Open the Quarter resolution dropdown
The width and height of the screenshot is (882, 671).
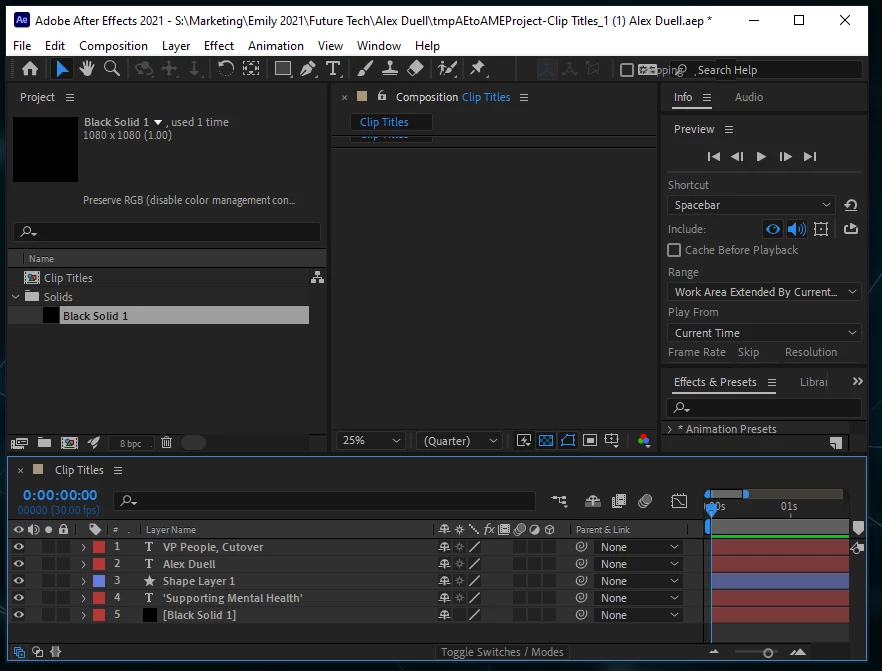click(460, 440)
